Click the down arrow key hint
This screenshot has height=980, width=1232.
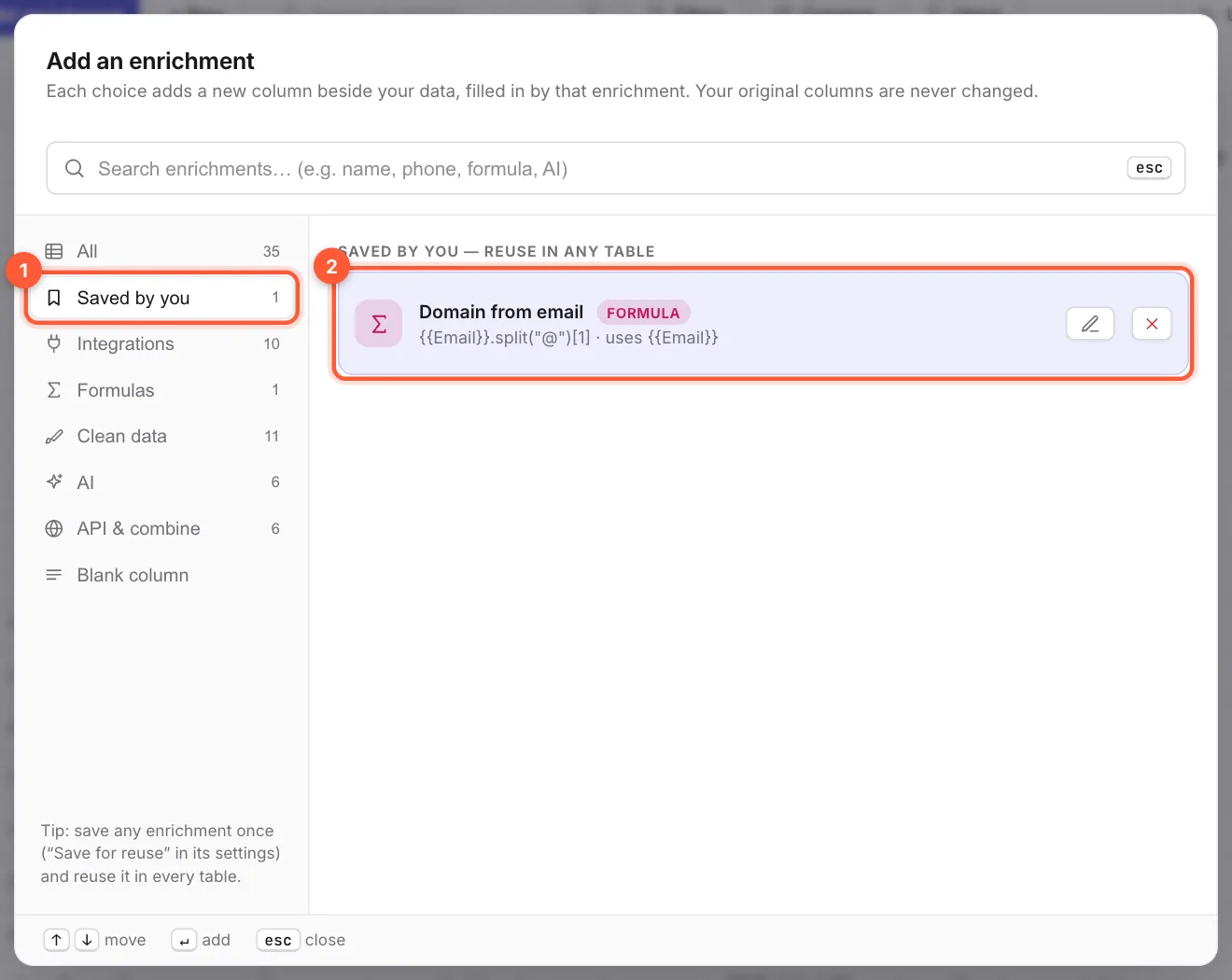[87, 940]
